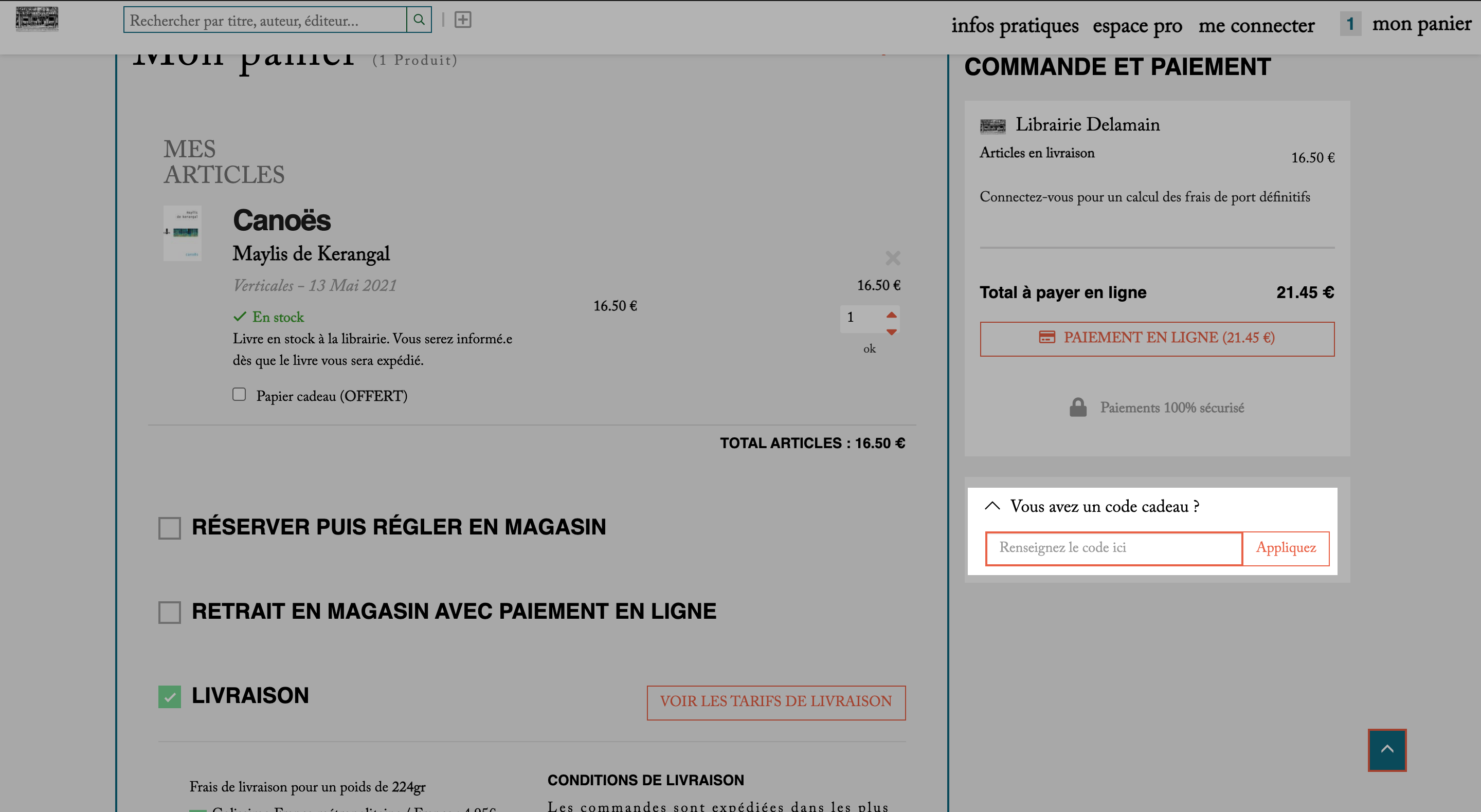The width and height of the screenshot is (1481, 812).
Task: Remove Canoës from cart with X
Action: click(892, 258)
